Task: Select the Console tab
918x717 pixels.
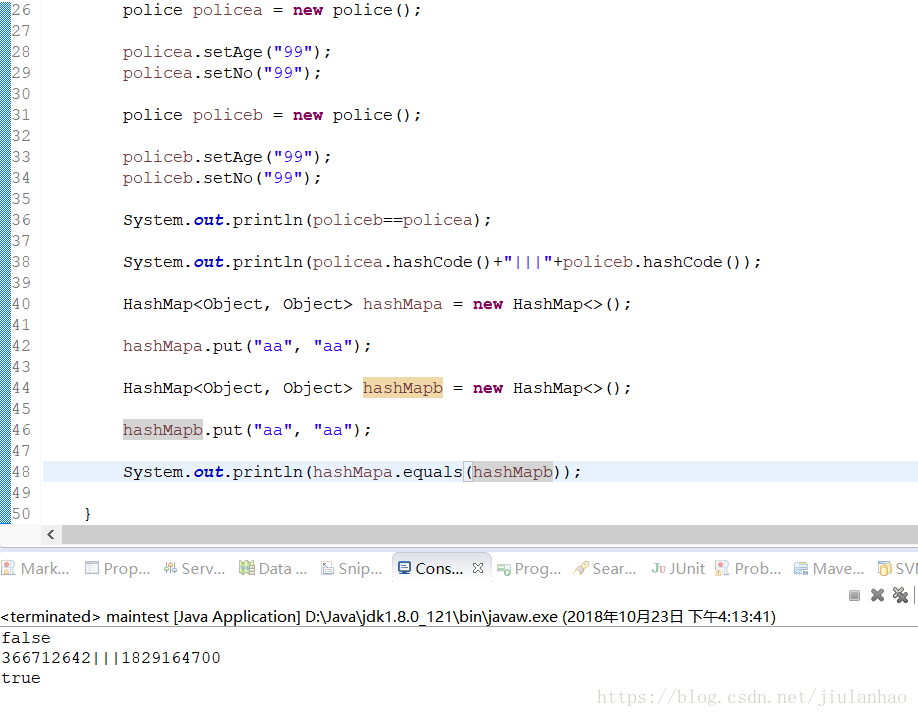Action: (x=439, y=568)
